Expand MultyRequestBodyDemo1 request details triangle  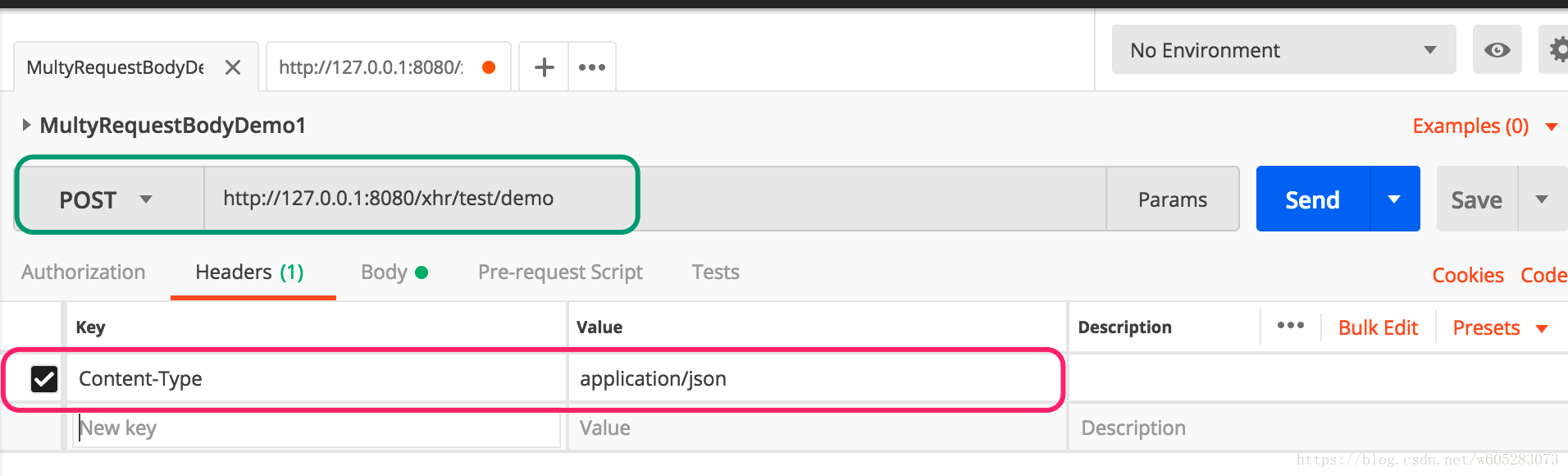(26, 125)
